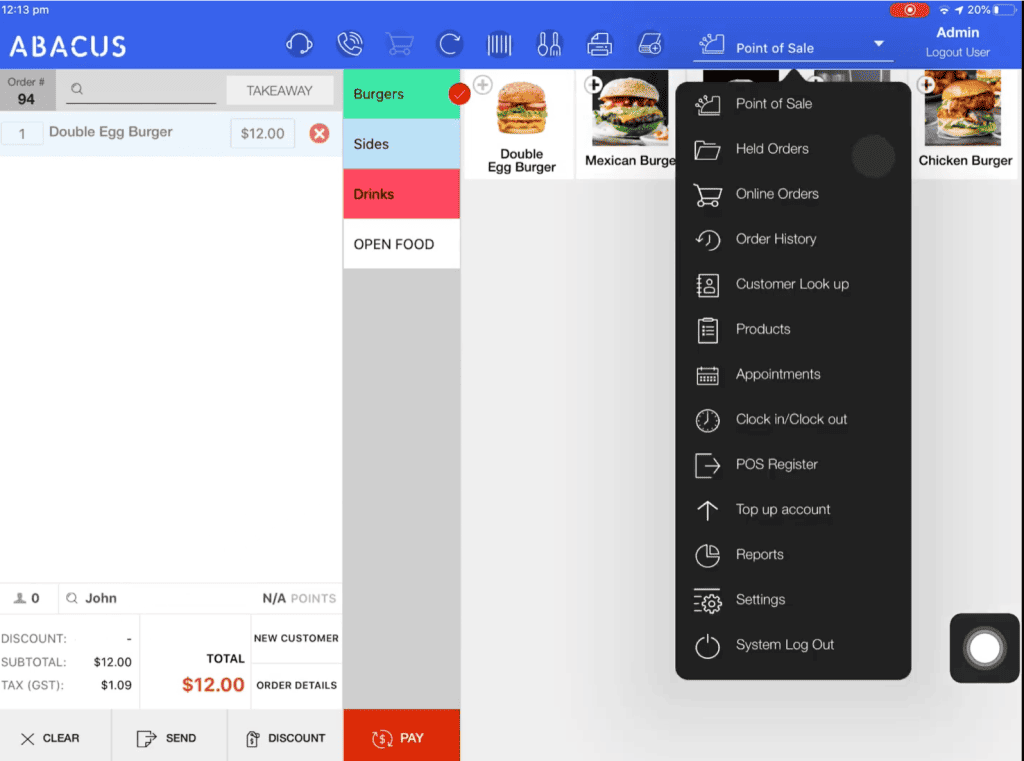
Task: Expand the plus button on Chicken Burger
Action: click(925, 85)
